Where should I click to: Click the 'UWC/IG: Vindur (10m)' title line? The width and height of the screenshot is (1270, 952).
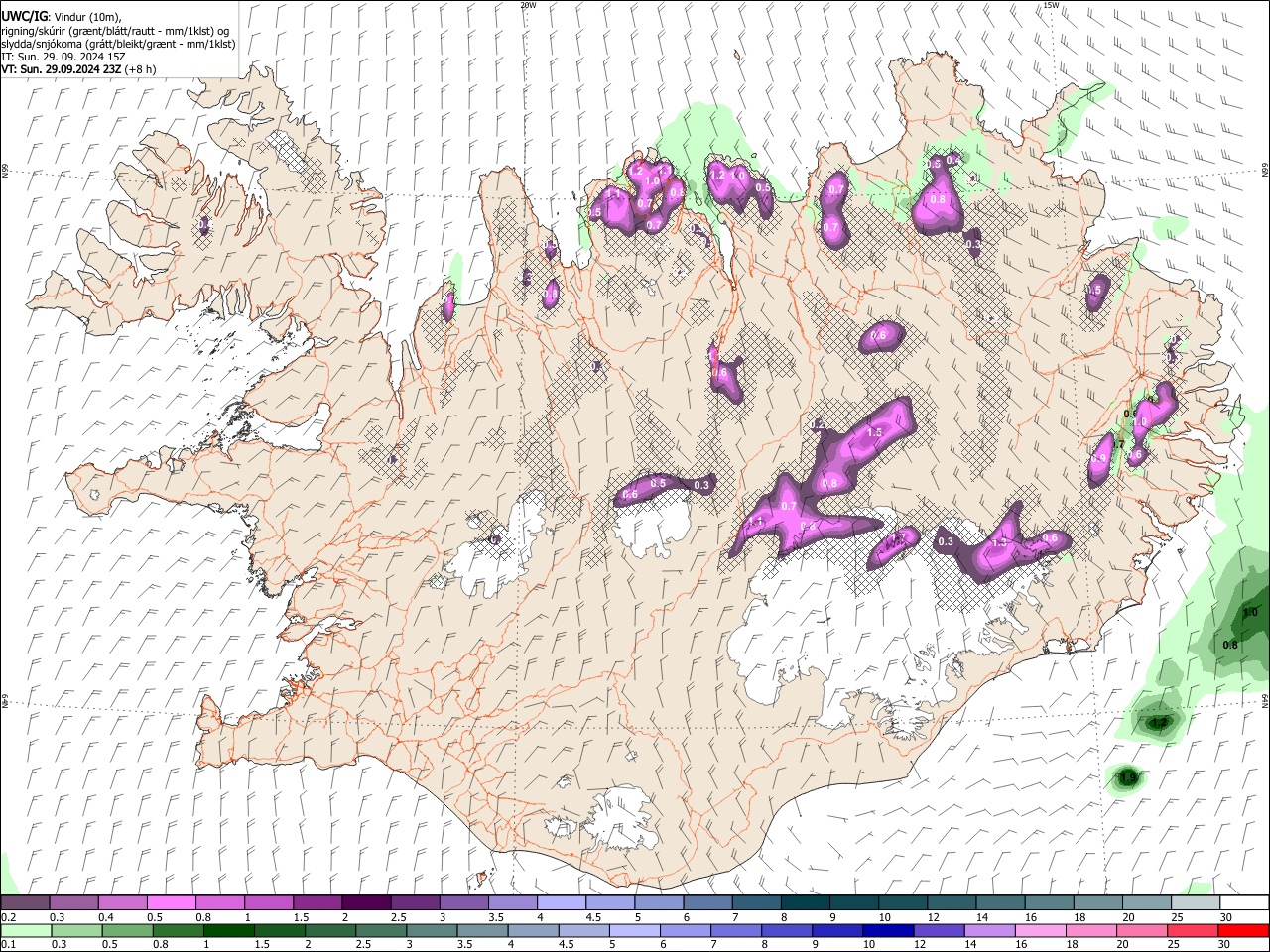(x=62, y=17)
